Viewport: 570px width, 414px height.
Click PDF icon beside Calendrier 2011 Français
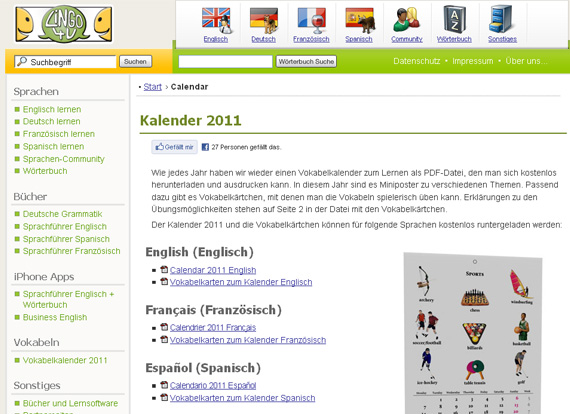coord(164,327)
